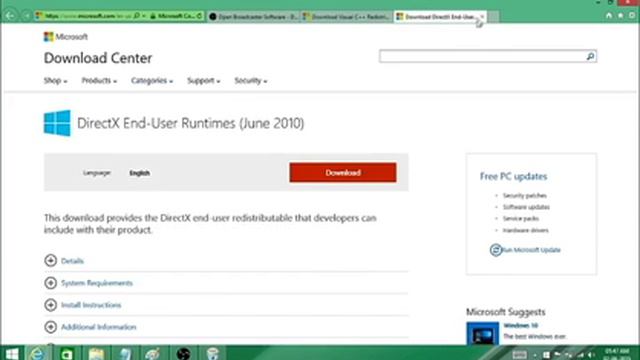The height and width of the screenshot is (360, 640).
Task: Click the 'Software updates' list item
Action: pyautogui.click(x=526, y=207)
